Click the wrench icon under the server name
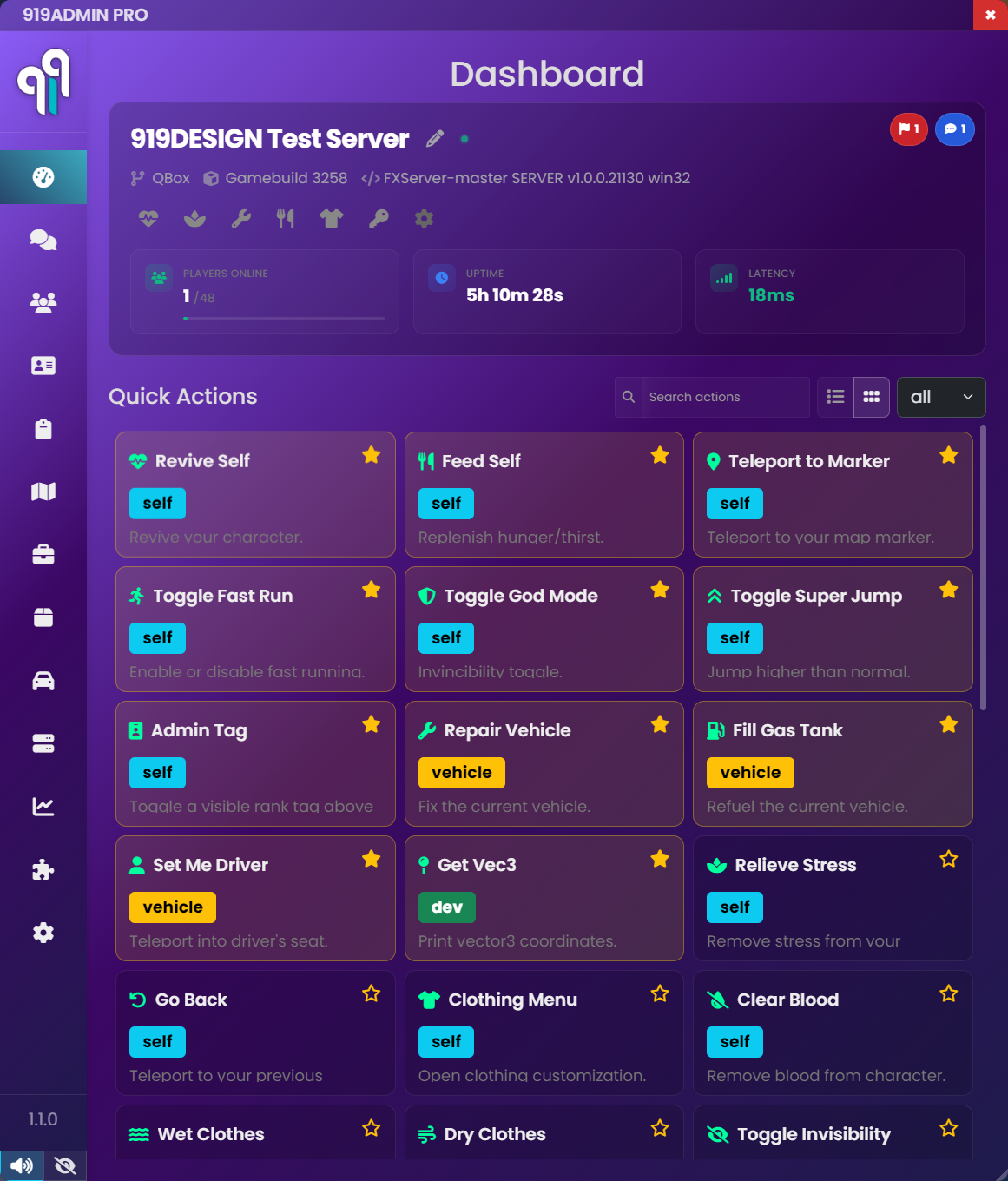This screenshot has height=1181, width=1008. 240,219
